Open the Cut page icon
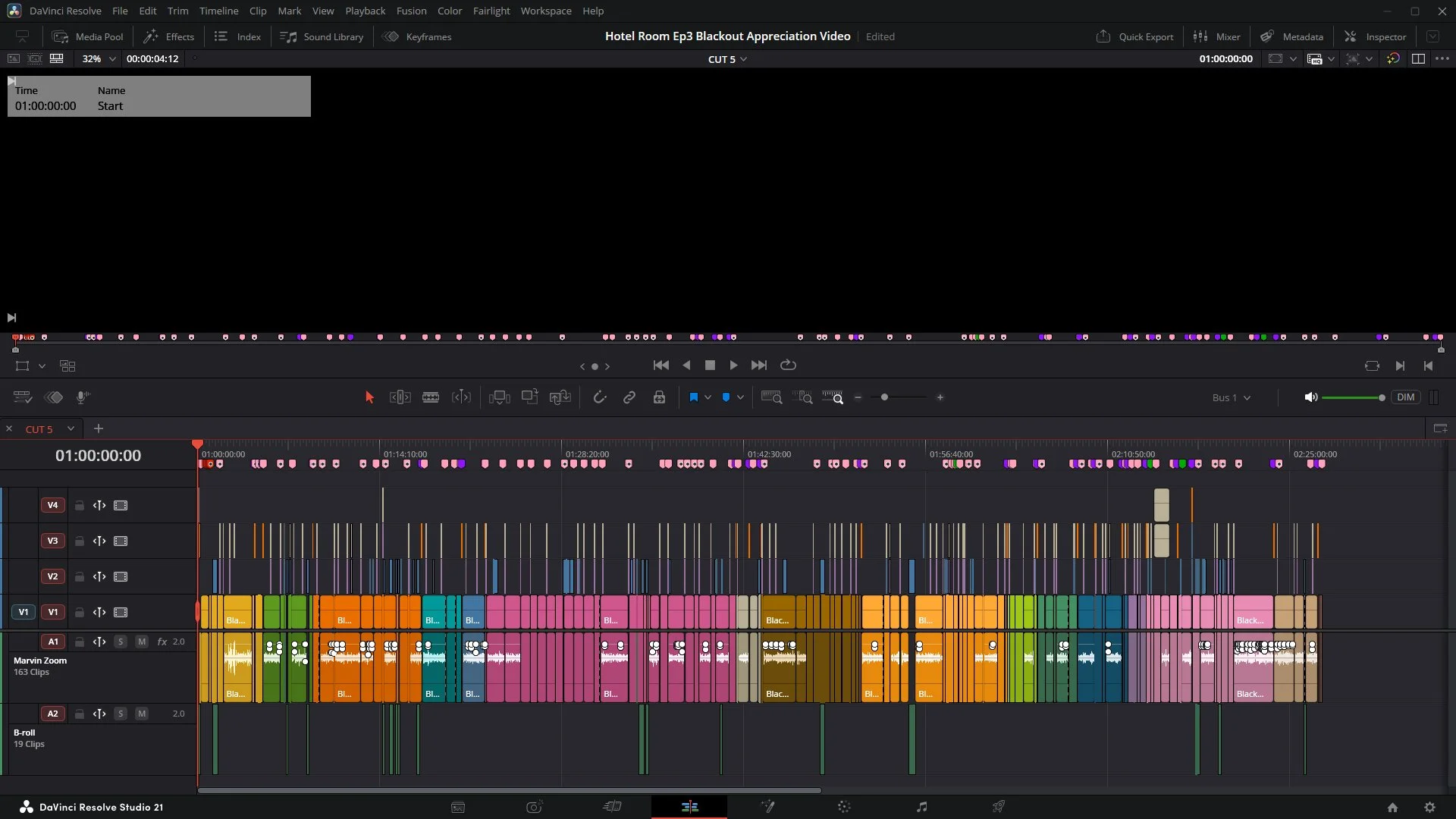Screen dimensions: 1456x819 tap(612, 807)
